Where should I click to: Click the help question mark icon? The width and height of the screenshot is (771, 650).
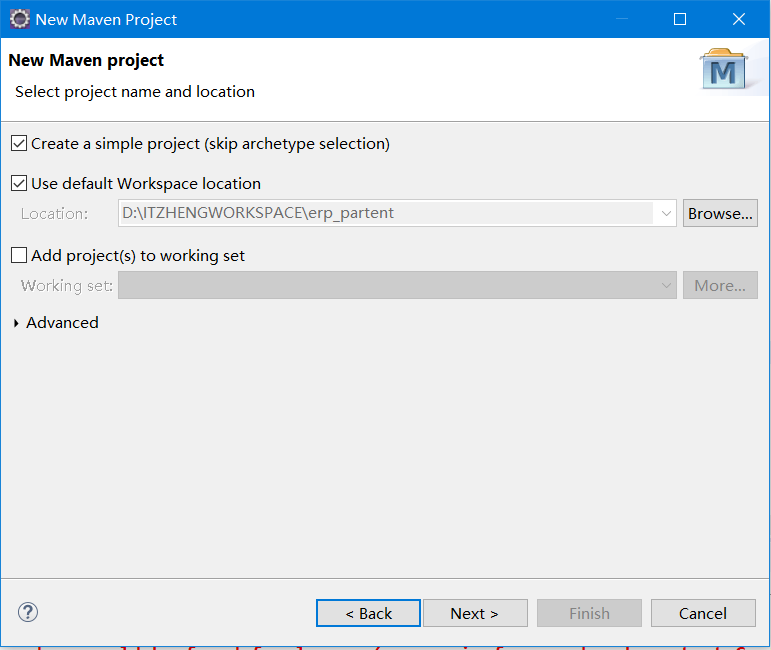(x=28, y=612)
